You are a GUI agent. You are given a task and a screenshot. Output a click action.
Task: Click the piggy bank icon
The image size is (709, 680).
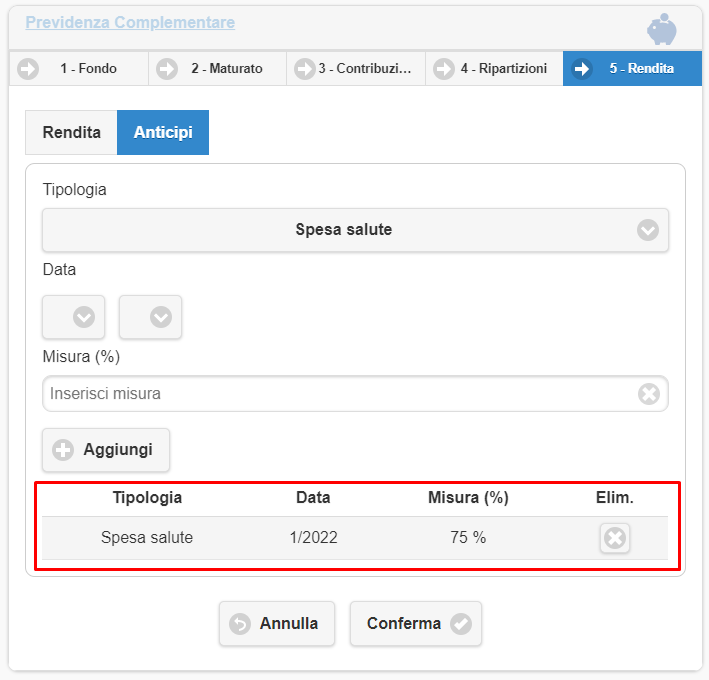(661, 29)
